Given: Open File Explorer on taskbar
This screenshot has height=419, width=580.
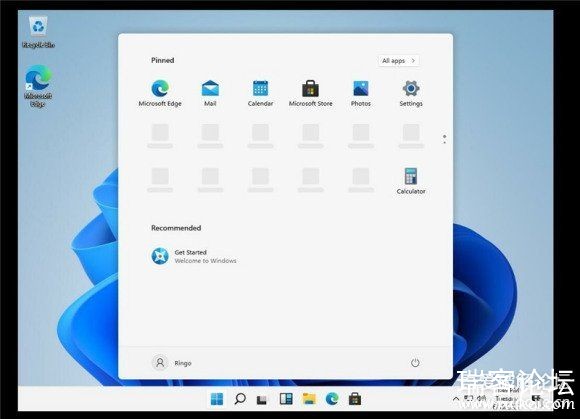Looking at the screenshot, I should pyautogui.click(x=309, y=399).
